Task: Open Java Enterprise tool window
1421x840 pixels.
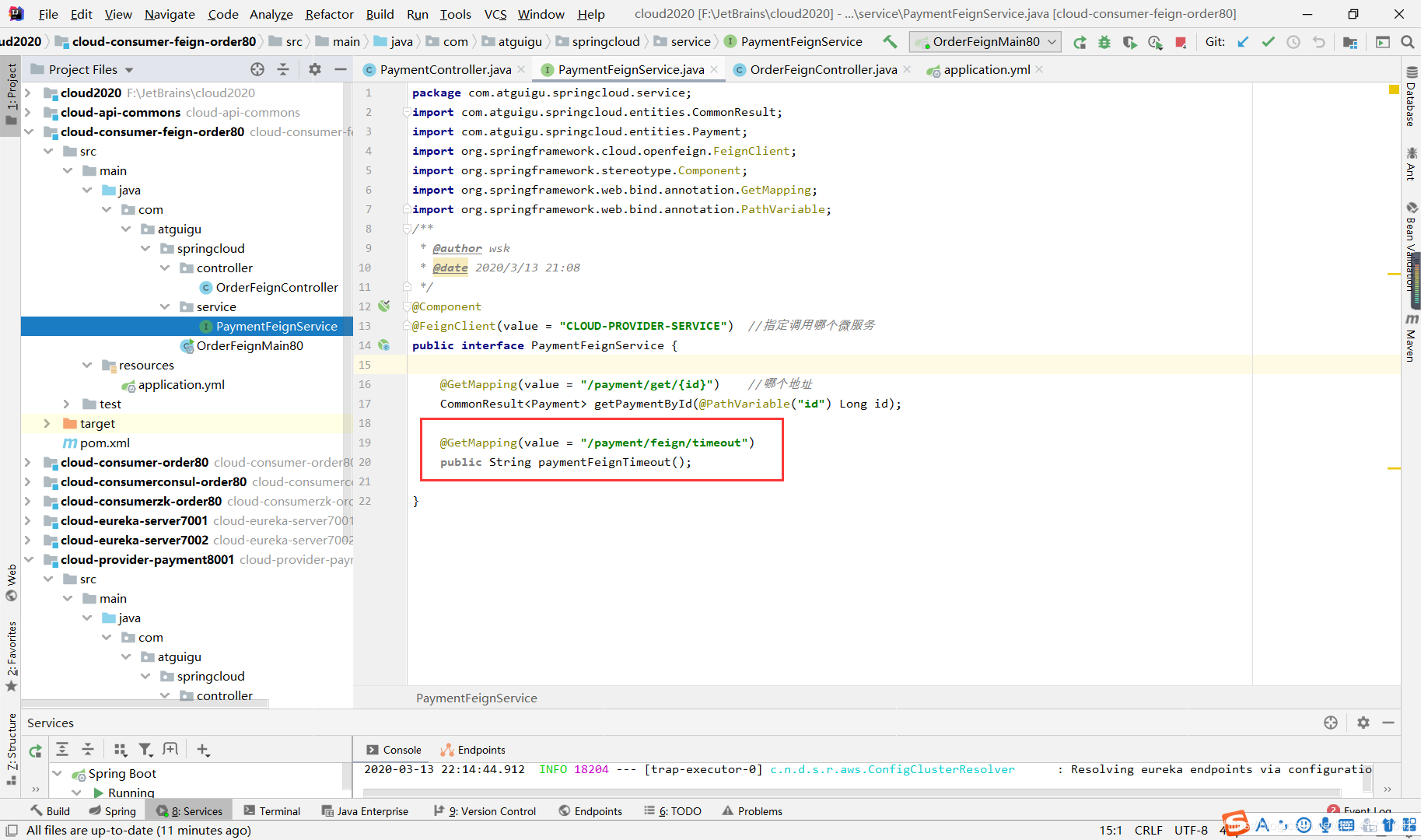Action: pos(365,811)
